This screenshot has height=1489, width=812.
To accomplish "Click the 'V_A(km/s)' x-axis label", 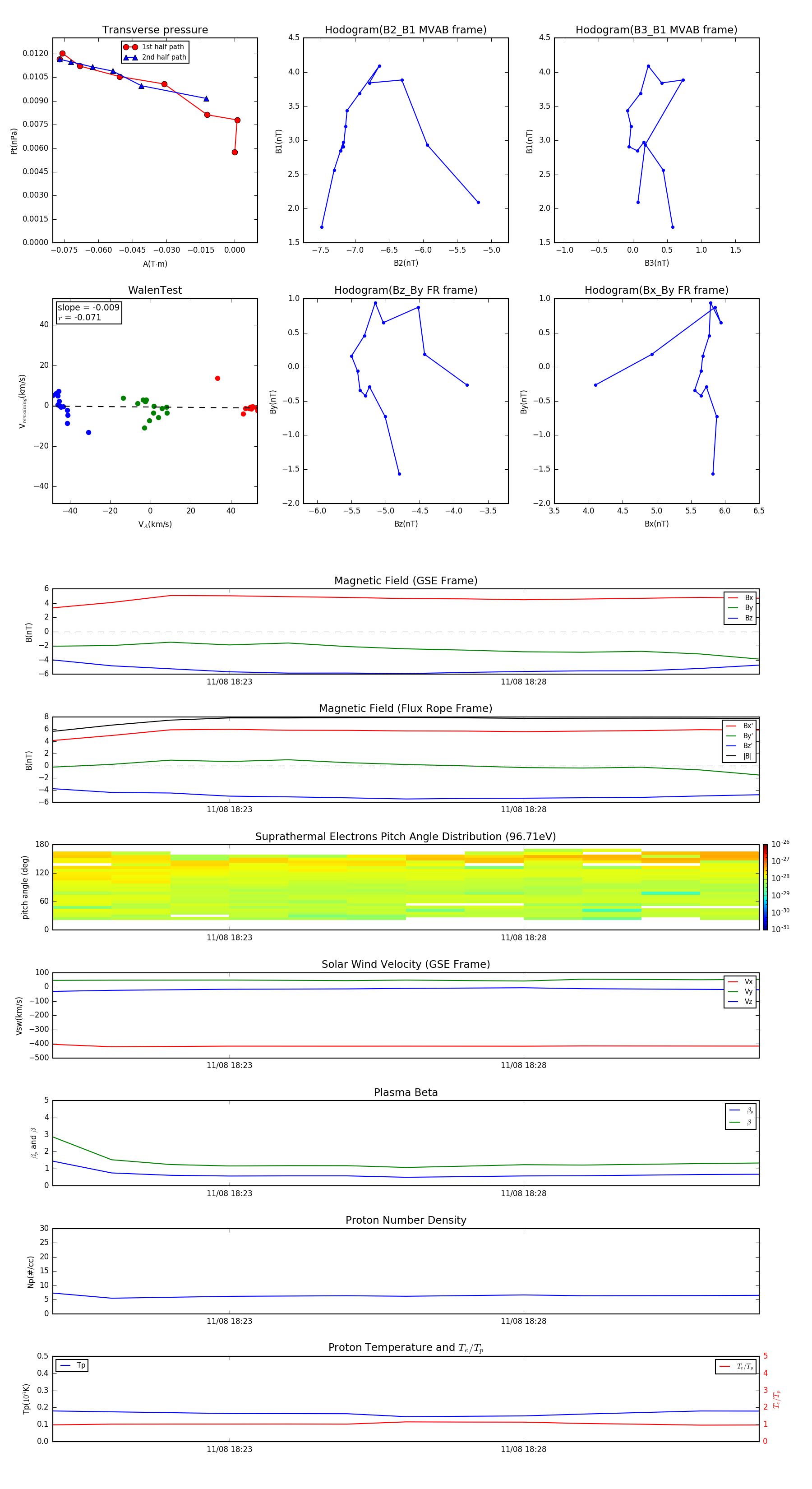I will 155,524.
